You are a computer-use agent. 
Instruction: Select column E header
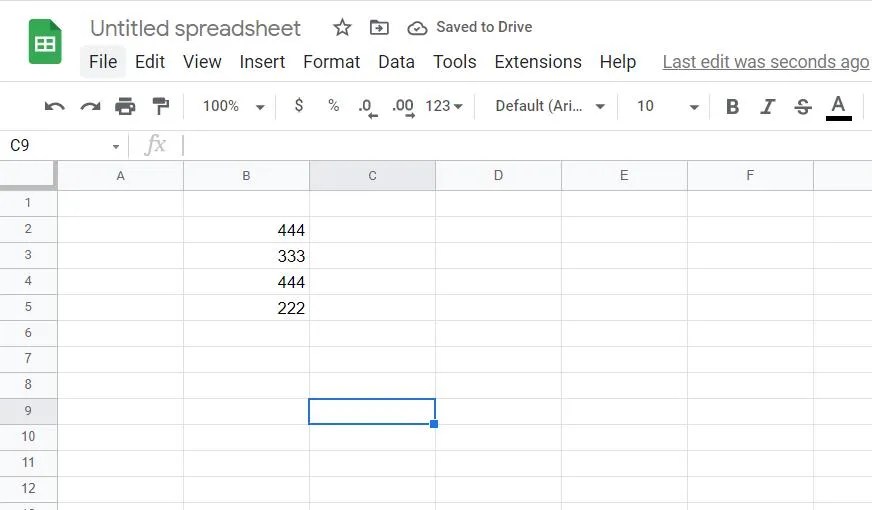[x=625, y=176]
